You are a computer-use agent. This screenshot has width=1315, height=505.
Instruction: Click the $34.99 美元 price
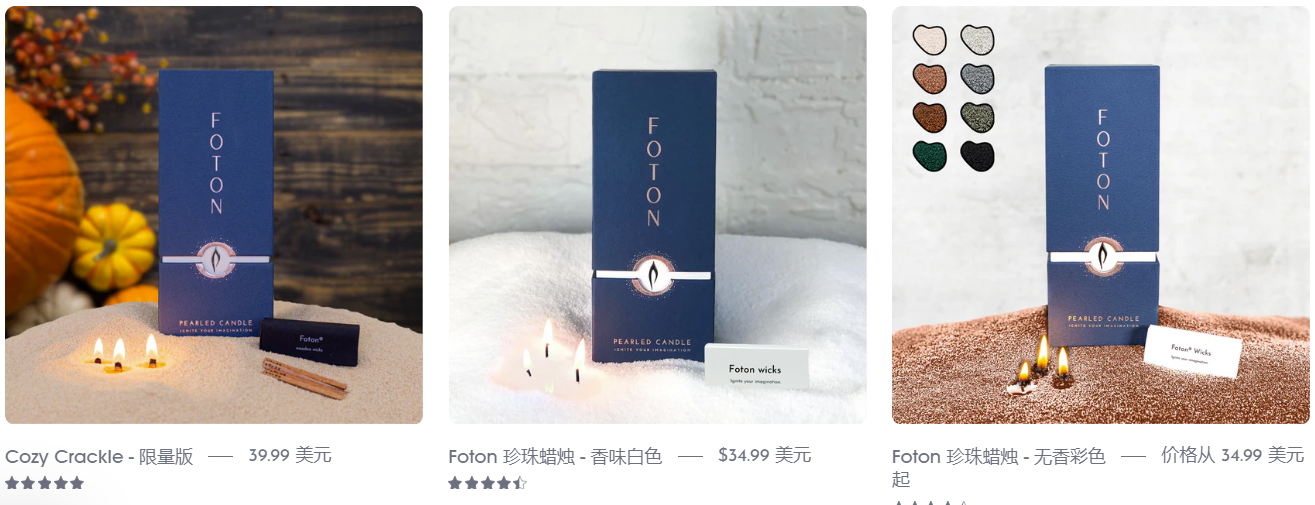pyautogui.click(x=765, y=455)
